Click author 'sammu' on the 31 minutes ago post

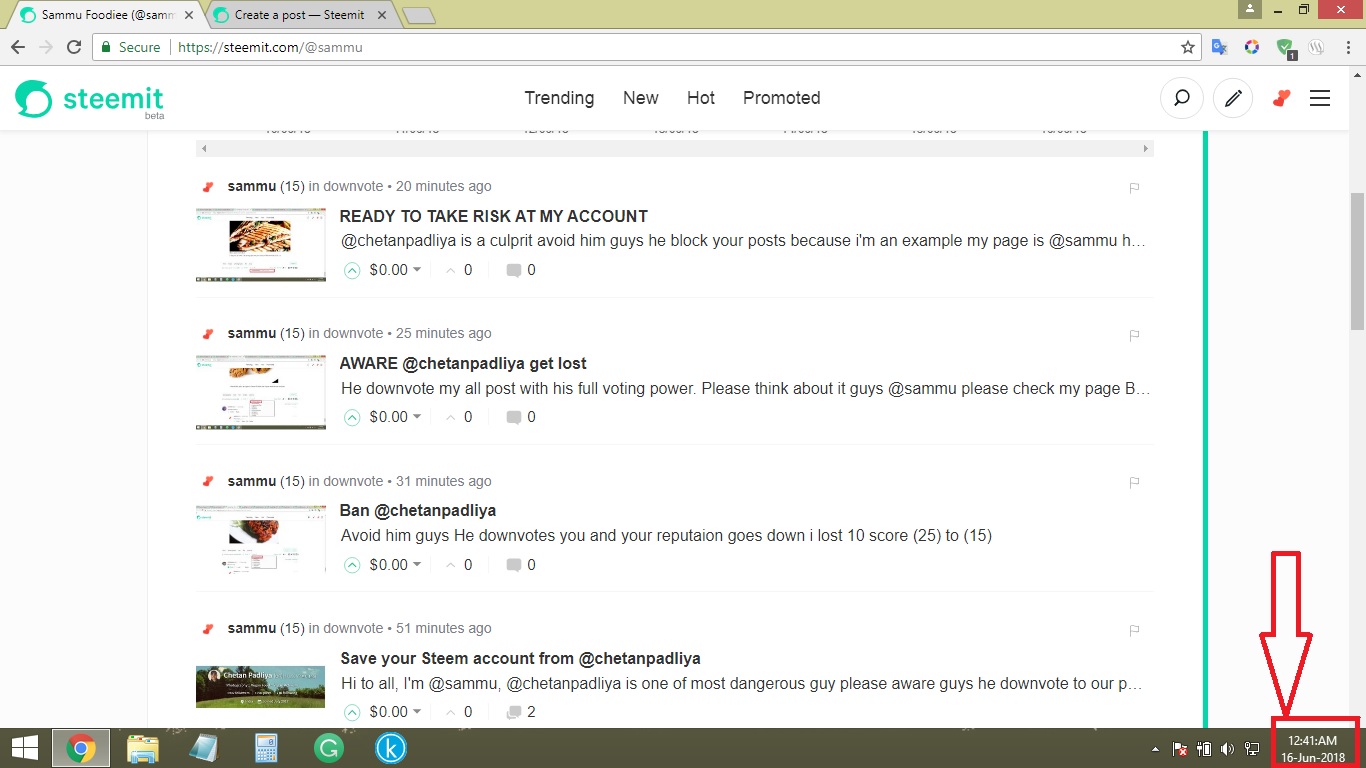(x=252, y=481)
